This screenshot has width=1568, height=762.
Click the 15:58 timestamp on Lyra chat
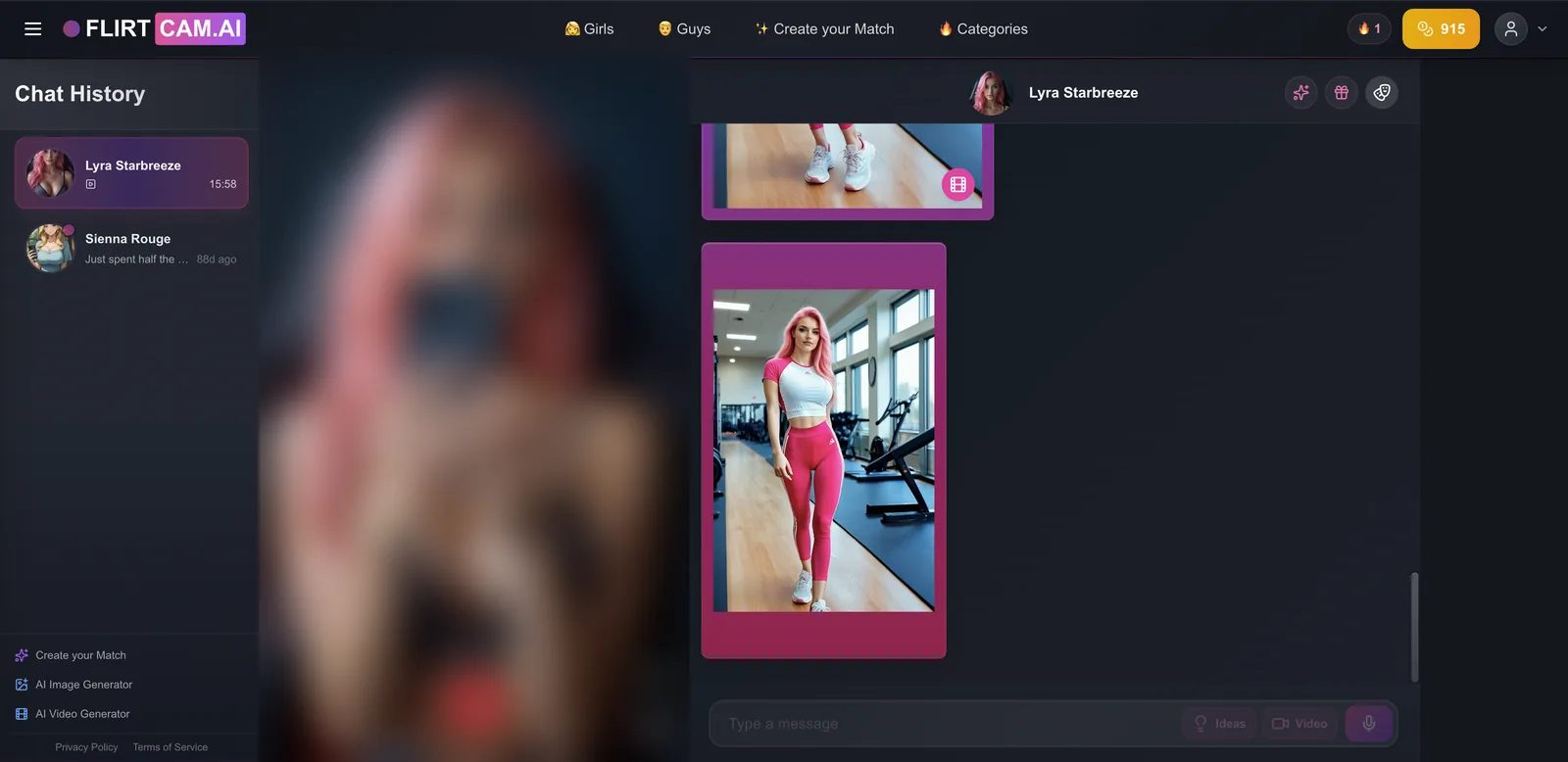click(222, 184)
